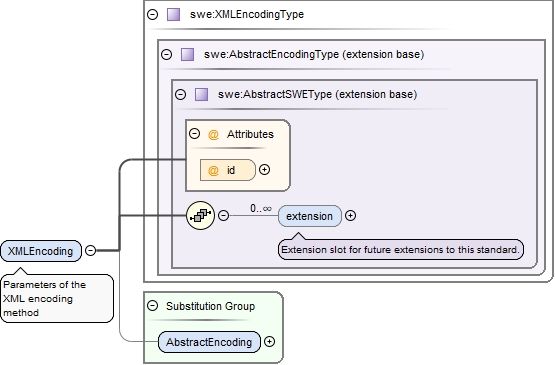Collapse the Substitution Group box
The width and height of the screenshot is (555, 365).
click(153, 306)
